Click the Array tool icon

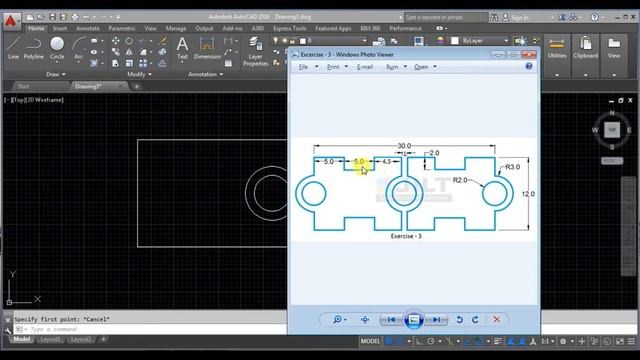coord(143,63)
